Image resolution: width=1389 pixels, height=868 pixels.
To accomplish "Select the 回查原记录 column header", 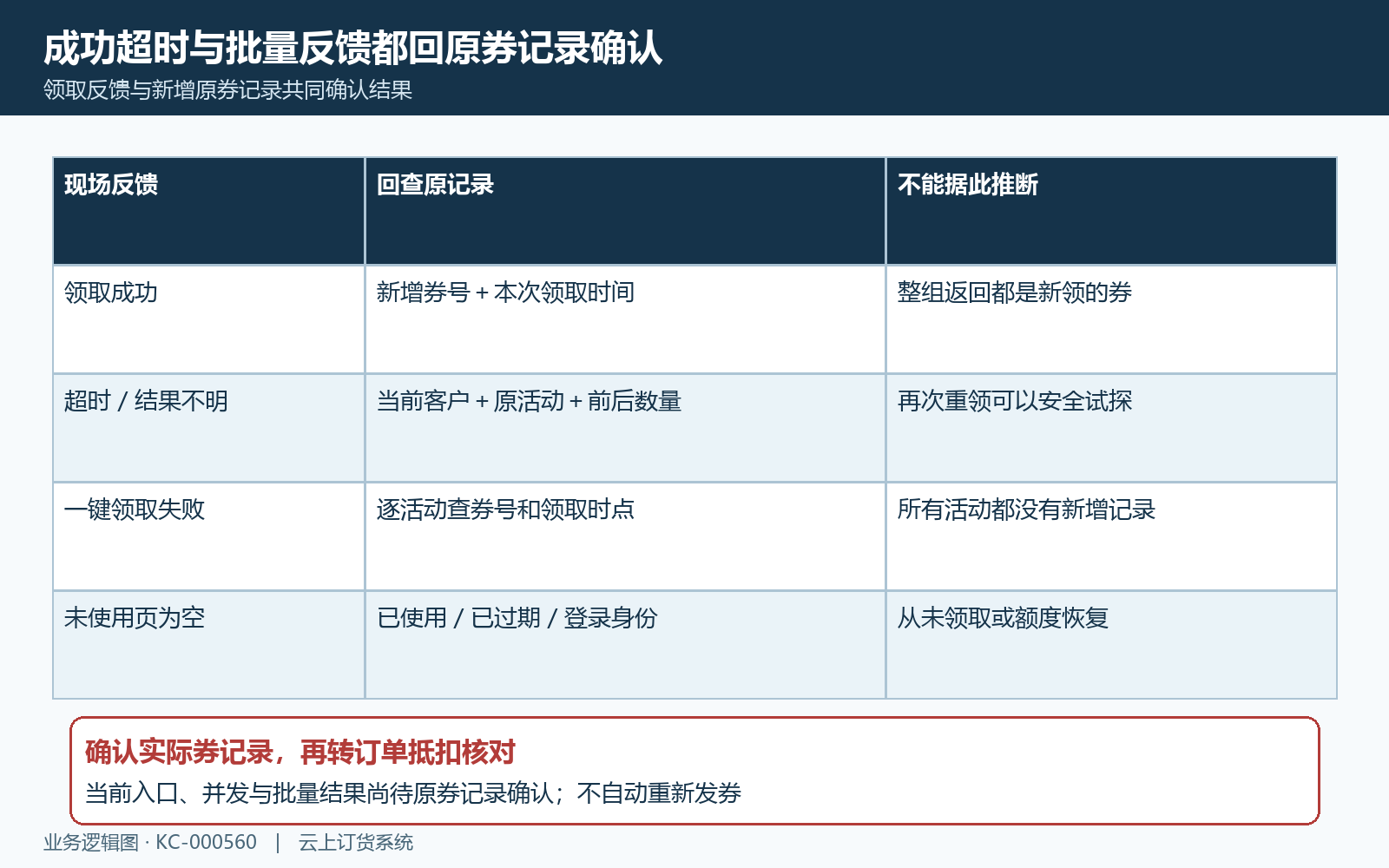I will pyautogui.click(x=625, y=211).
